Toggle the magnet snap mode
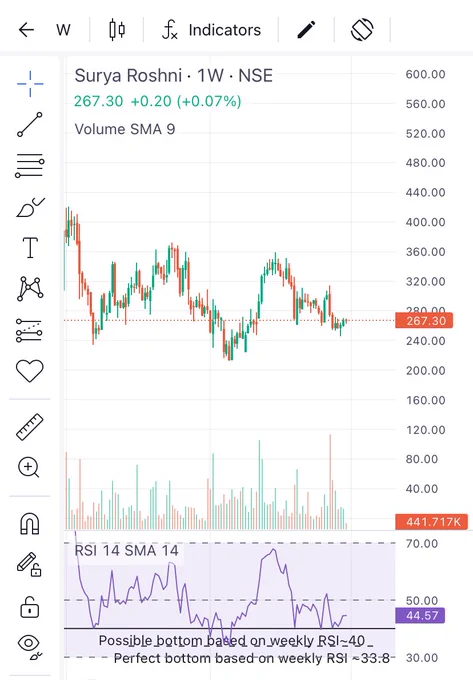Viewport: 473px width, 680px height. point(30,523)
